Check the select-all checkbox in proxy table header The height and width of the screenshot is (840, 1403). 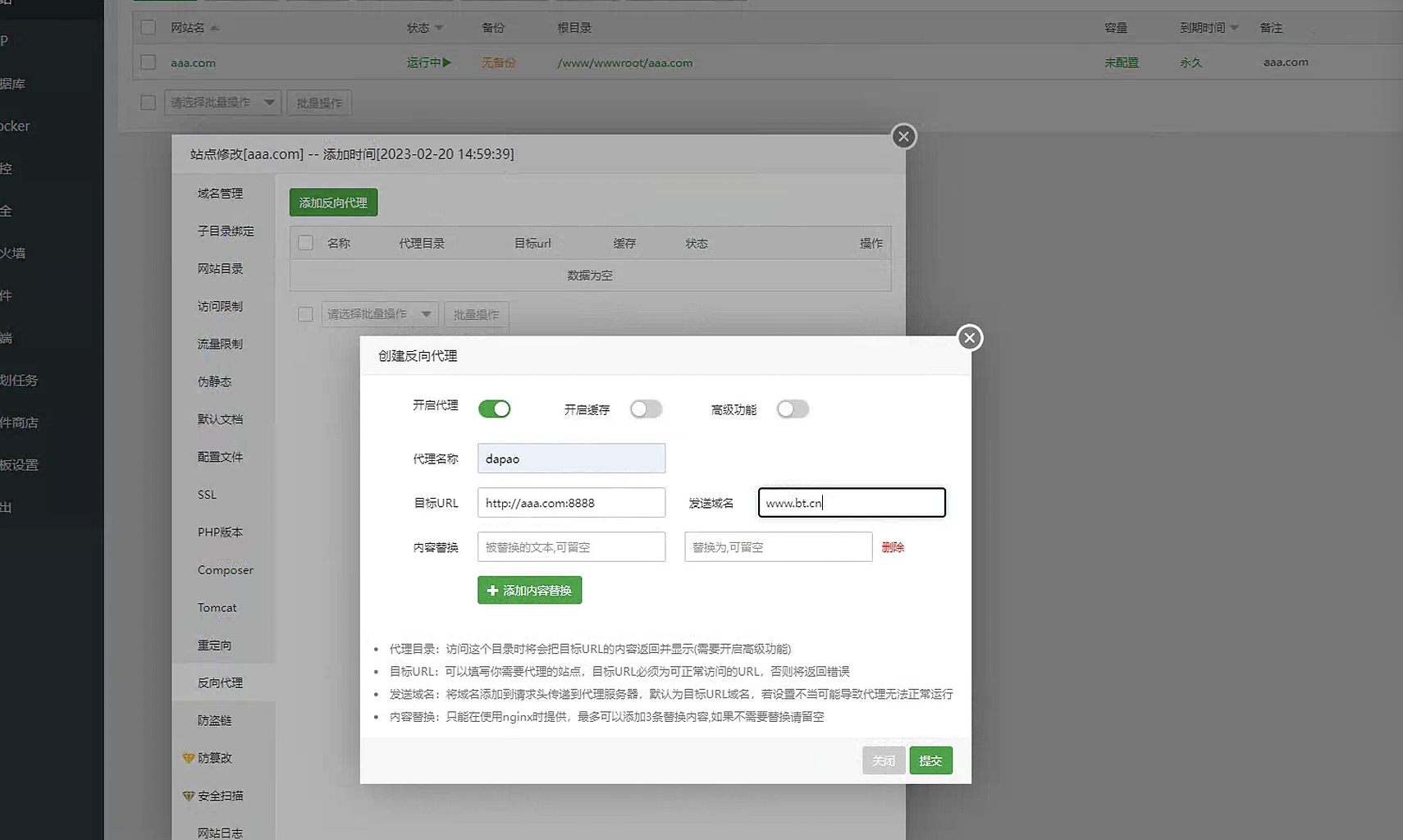coord(305,243)
